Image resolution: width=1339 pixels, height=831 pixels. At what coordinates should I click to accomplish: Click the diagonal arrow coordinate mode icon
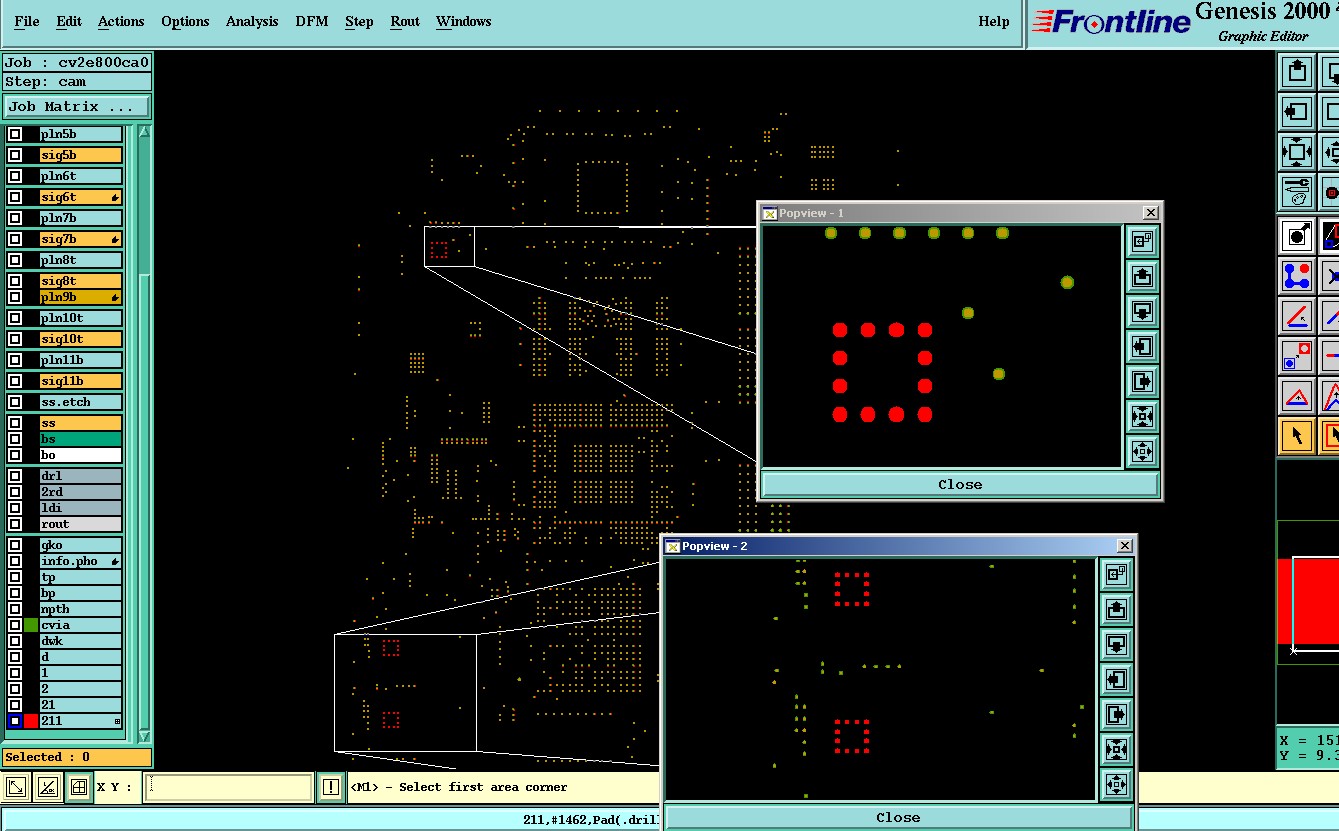[x=16, y=788]
